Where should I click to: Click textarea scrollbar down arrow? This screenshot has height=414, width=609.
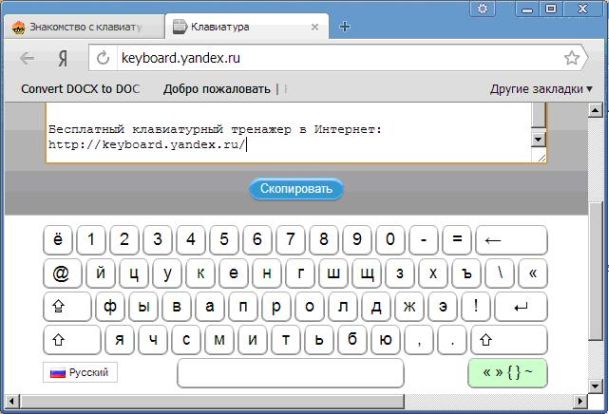538,139
